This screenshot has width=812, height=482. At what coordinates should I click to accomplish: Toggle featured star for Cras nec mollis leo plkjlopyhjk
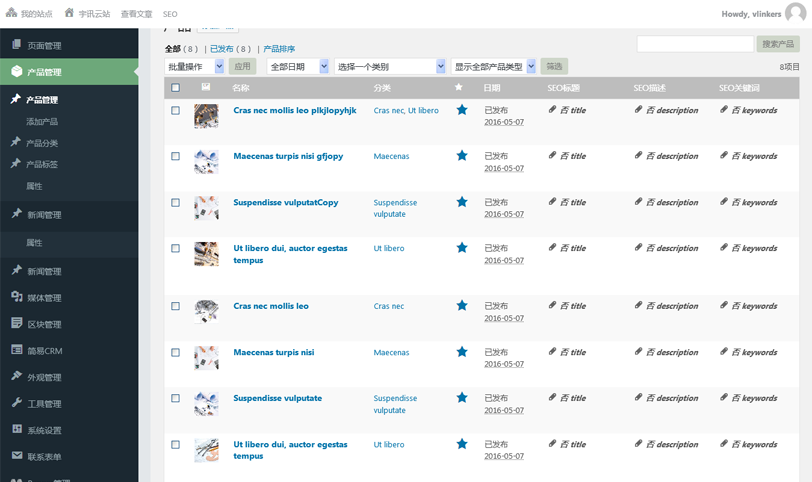[462, 110]
